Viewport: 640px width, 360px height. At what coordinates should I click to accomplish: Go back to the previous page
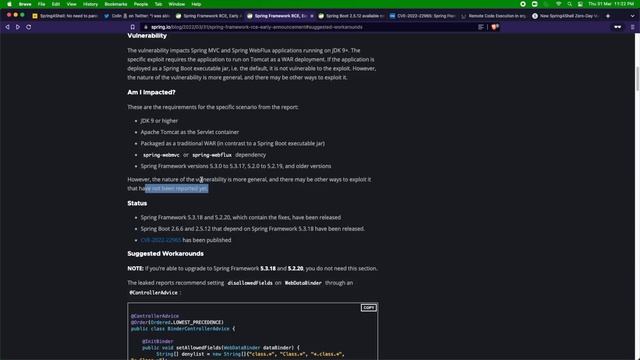tap(7, 27)
